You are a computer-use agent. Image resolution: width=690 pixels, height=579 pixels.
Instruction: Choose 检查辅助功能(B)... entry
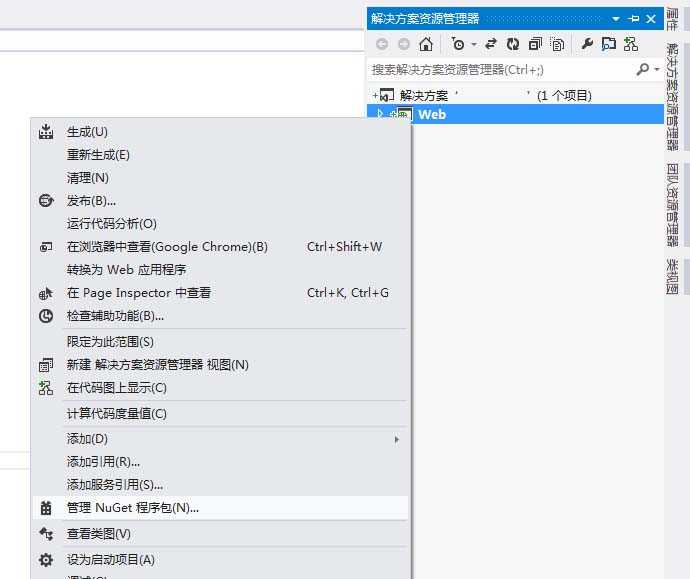(x=220, y=315)
